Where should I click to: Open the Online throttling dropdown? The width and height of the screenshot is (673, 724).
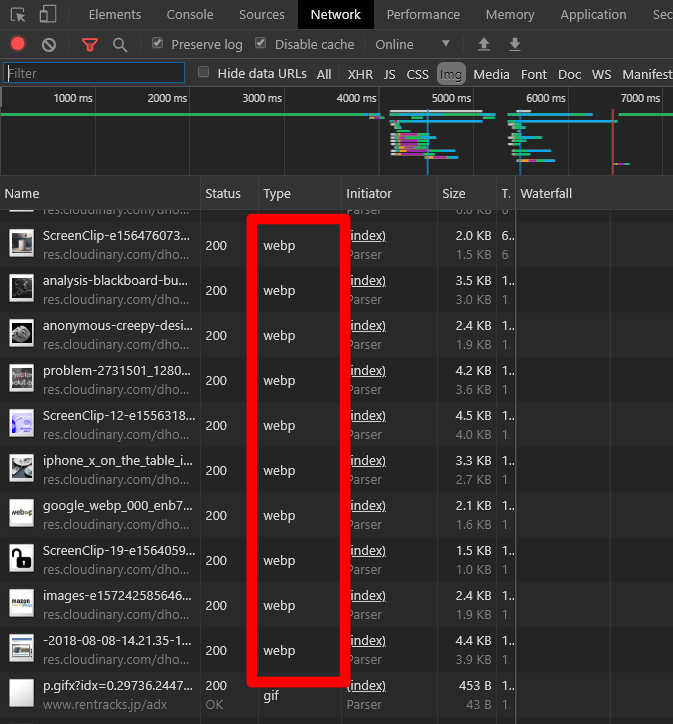pyautogui.click(x=412, y=44)
